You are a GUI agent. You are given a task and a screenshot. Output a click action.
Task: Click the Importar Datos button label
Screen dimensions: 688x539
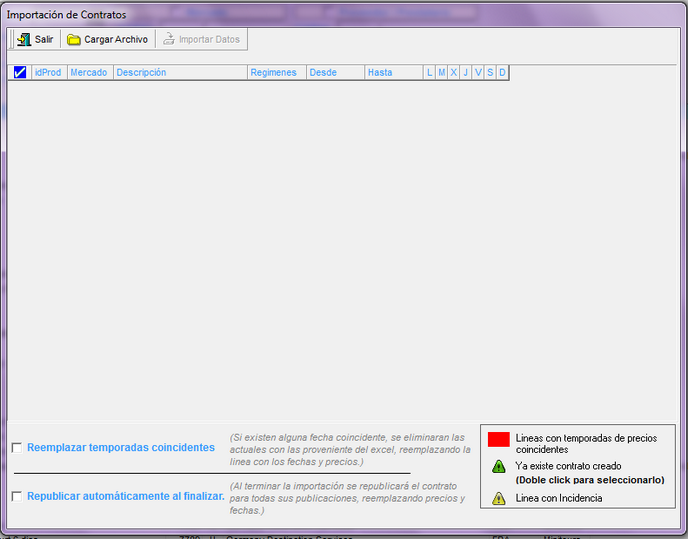tap(209, 40)
